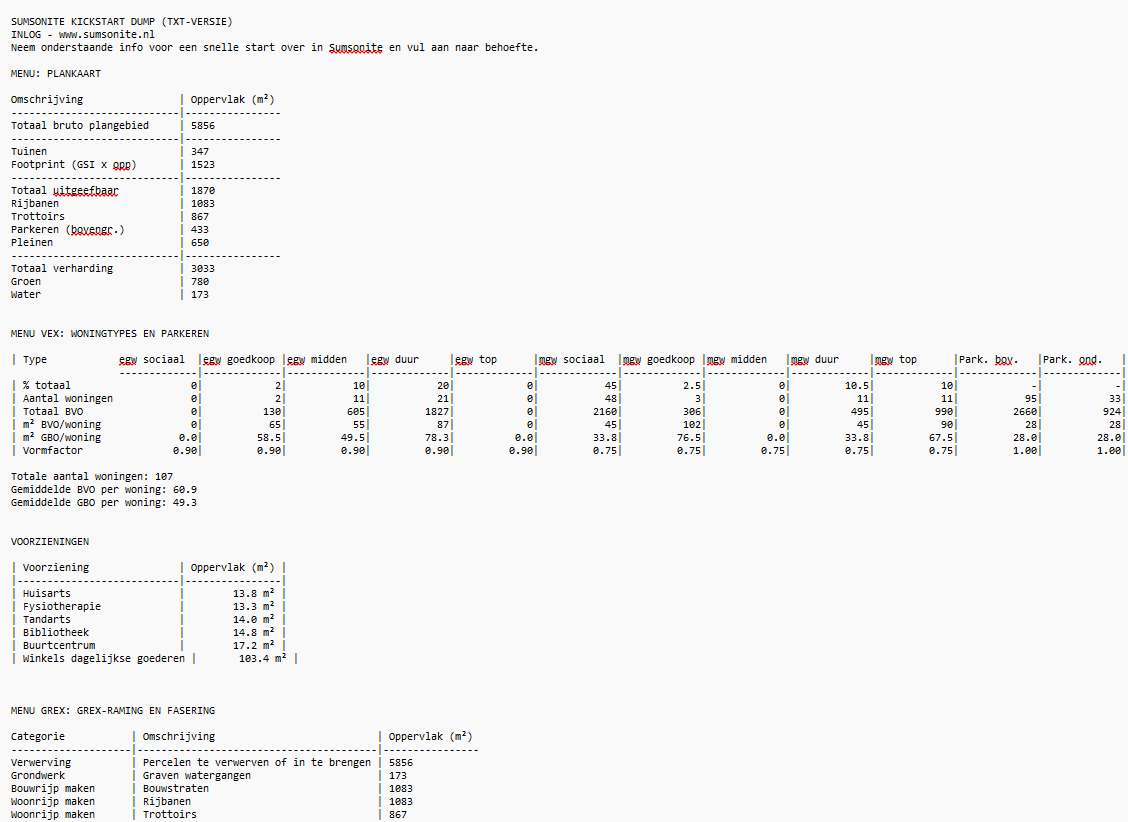Viewport: 1128px width, 822px height.
Task: Click the Footprint (GSI x opp) label
Action: (71, 164)
